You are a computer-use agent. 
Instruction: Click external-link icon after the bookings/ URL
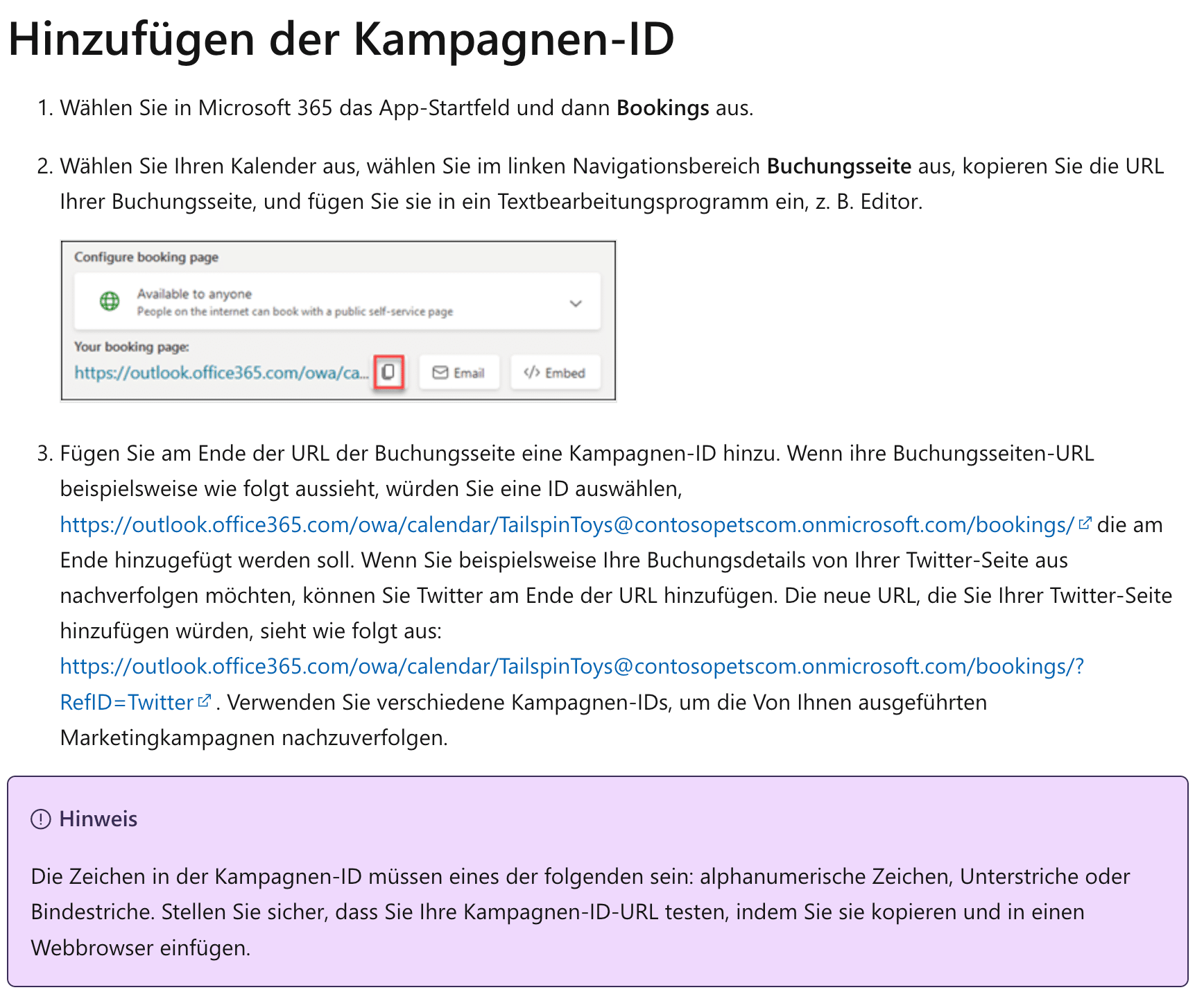point(1085,524)
